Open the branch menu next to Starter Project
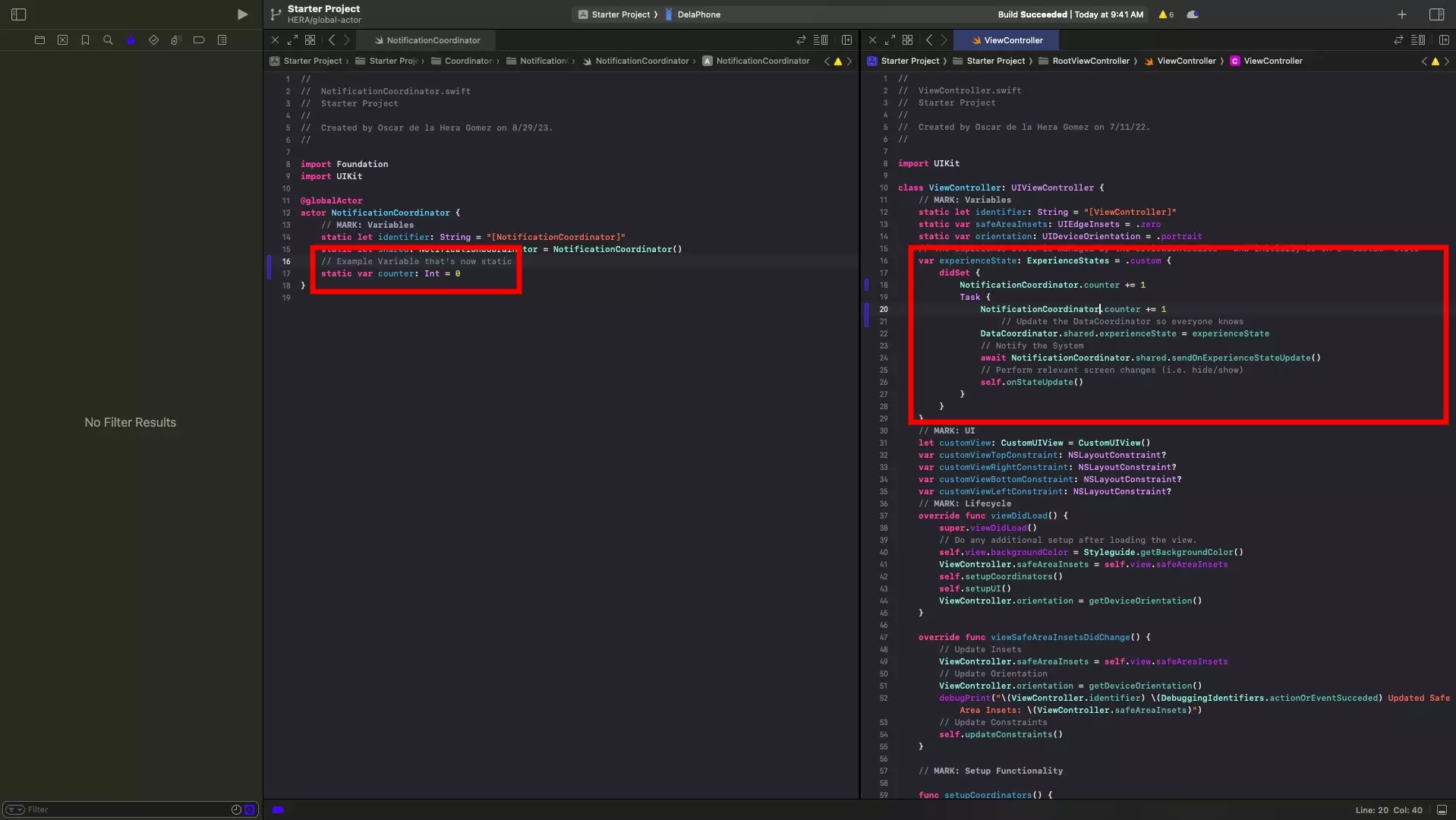This screenshot has height=820, width=1456. (276, 14)
